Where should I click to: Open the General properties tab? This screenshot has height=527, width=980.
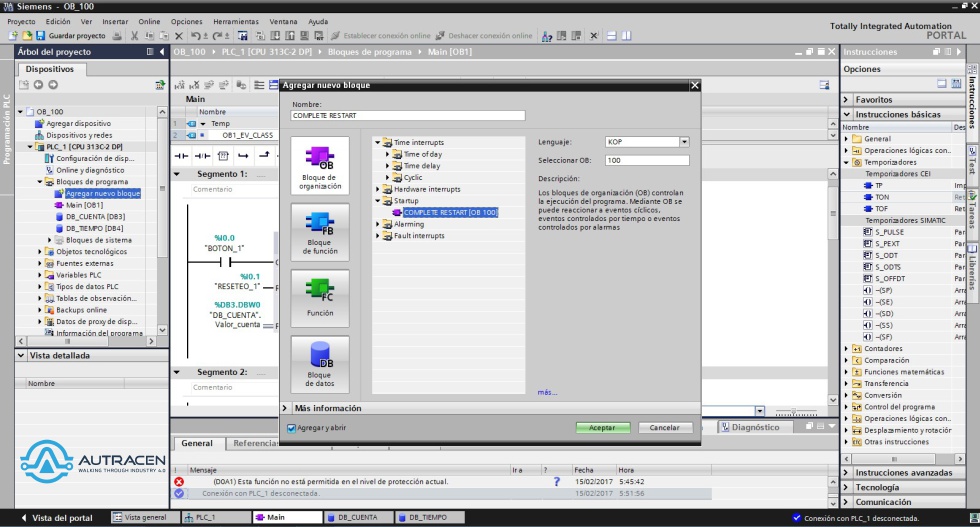tap(197, 443)
